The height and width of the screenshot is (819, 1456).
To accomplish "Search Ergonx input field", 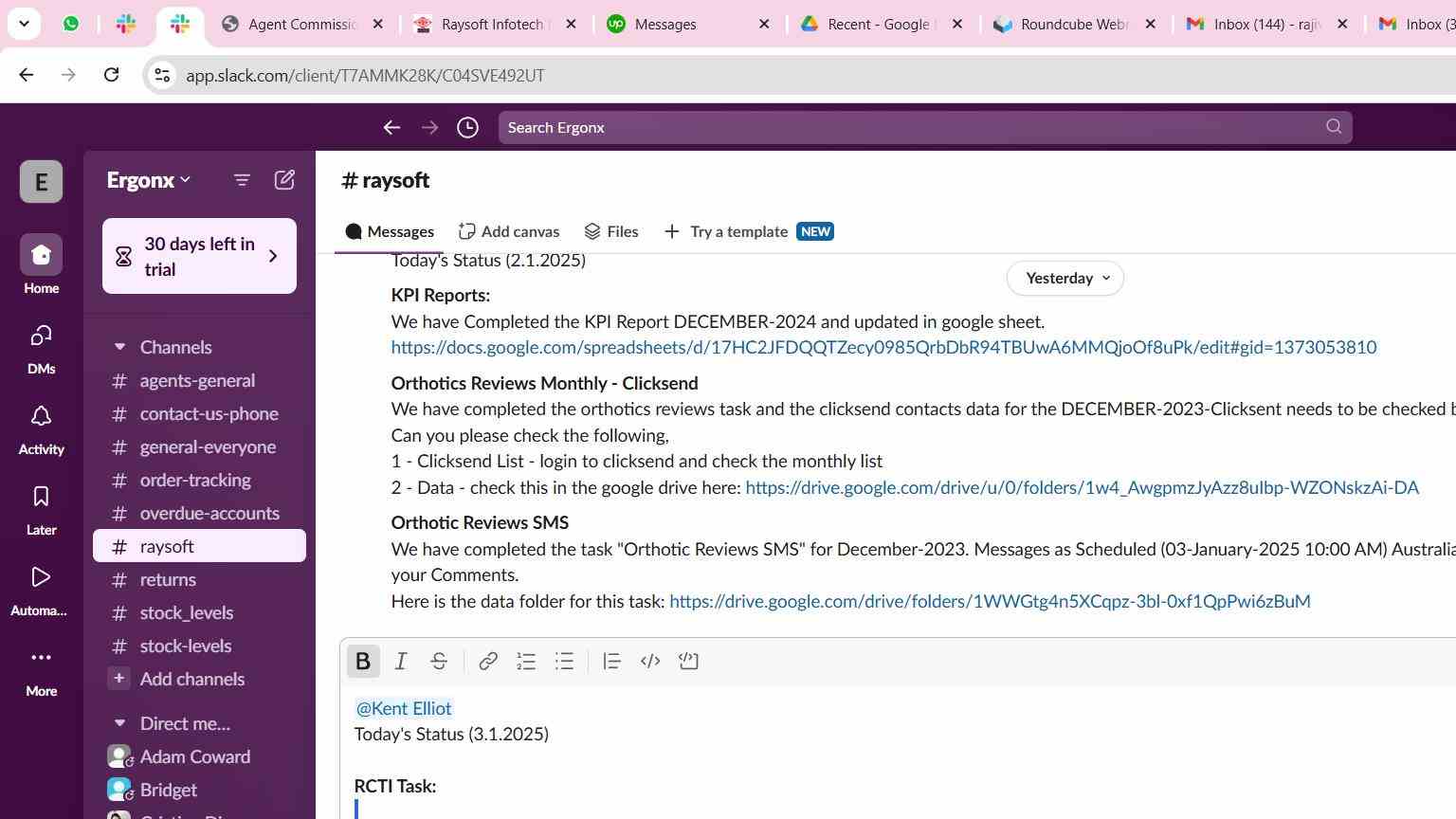I will [x=924, y=127].
